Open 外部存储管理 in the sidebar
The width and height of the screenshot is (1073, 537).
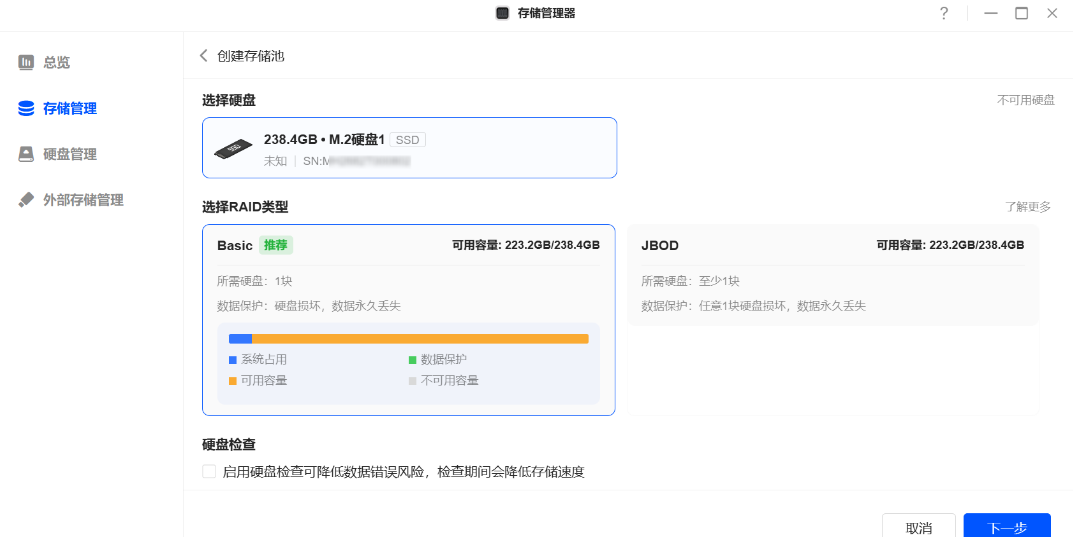click(x=83, y=200)
